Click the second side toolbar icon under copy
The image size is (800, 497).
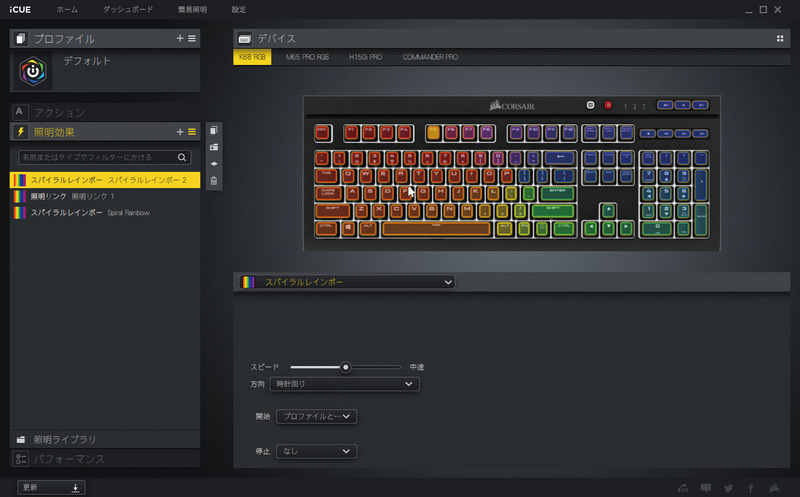(x=214, y=147)
